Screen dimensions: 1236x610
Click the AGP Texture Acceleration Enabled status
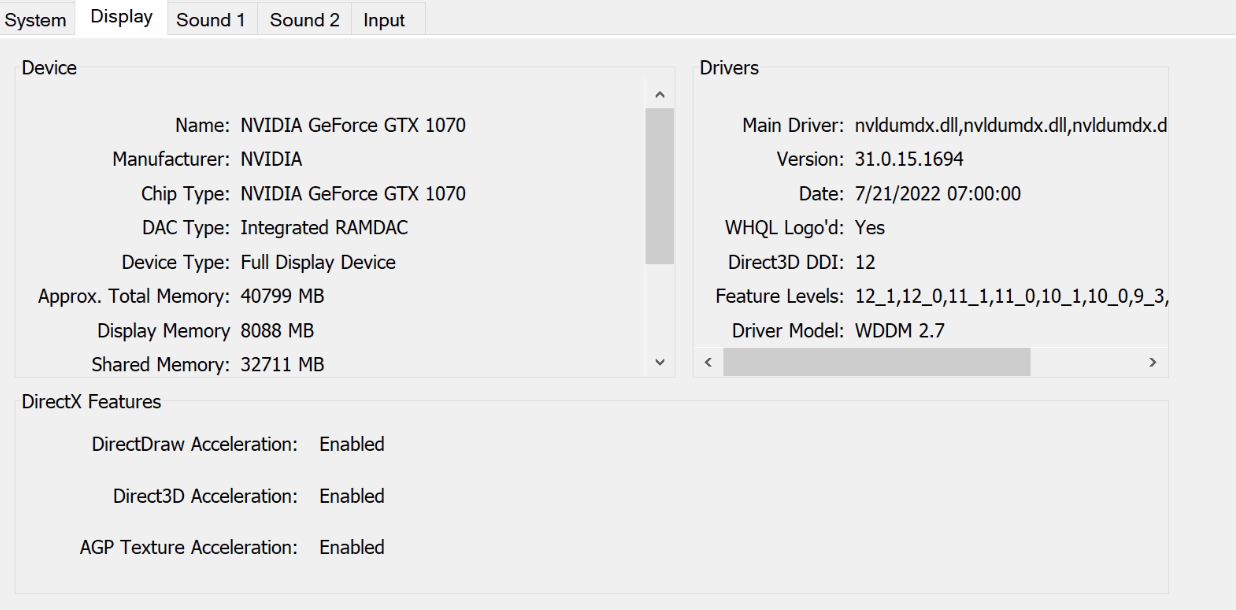point(351,547)
